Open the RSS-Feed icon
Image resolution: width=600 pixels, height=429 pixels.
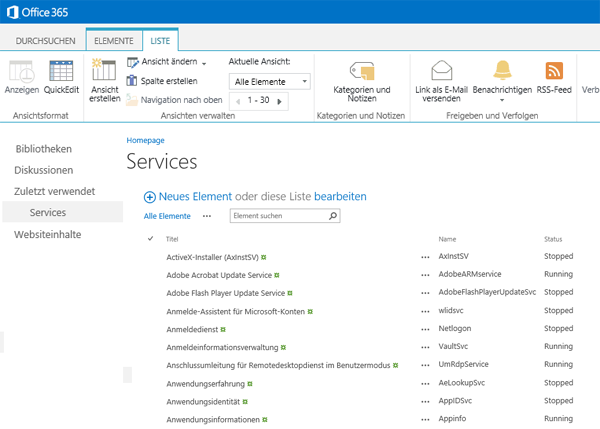click(554, 71)
